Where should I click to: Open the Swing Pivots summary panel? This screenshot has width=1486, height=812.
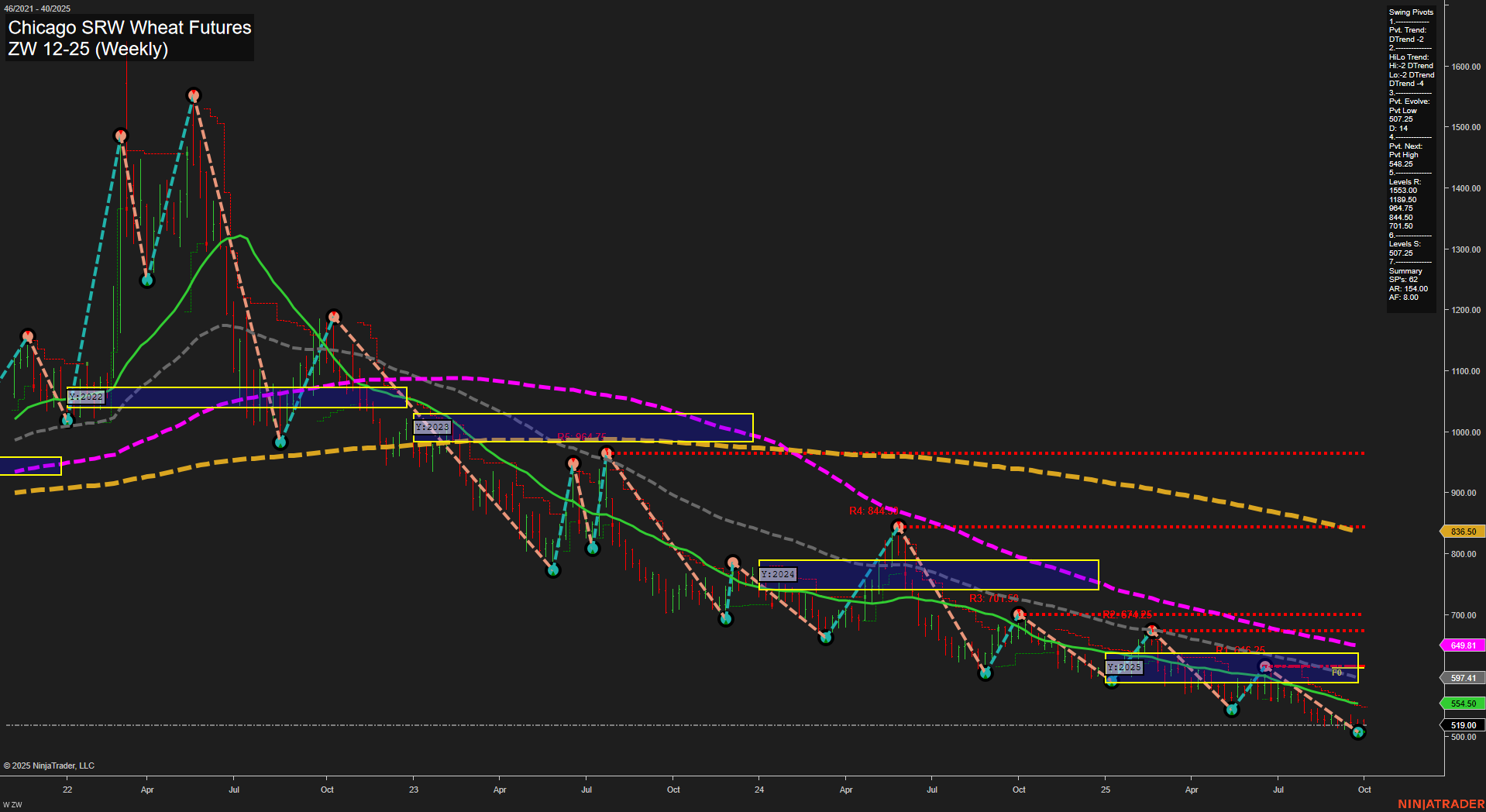(x=1410, y=12)
